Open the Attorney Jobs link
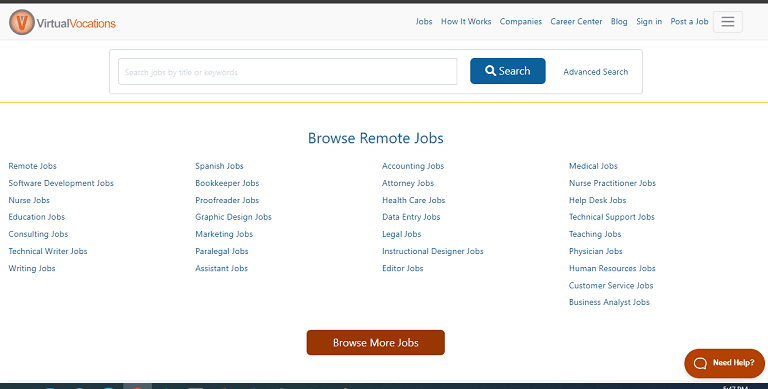 [408, 183]
